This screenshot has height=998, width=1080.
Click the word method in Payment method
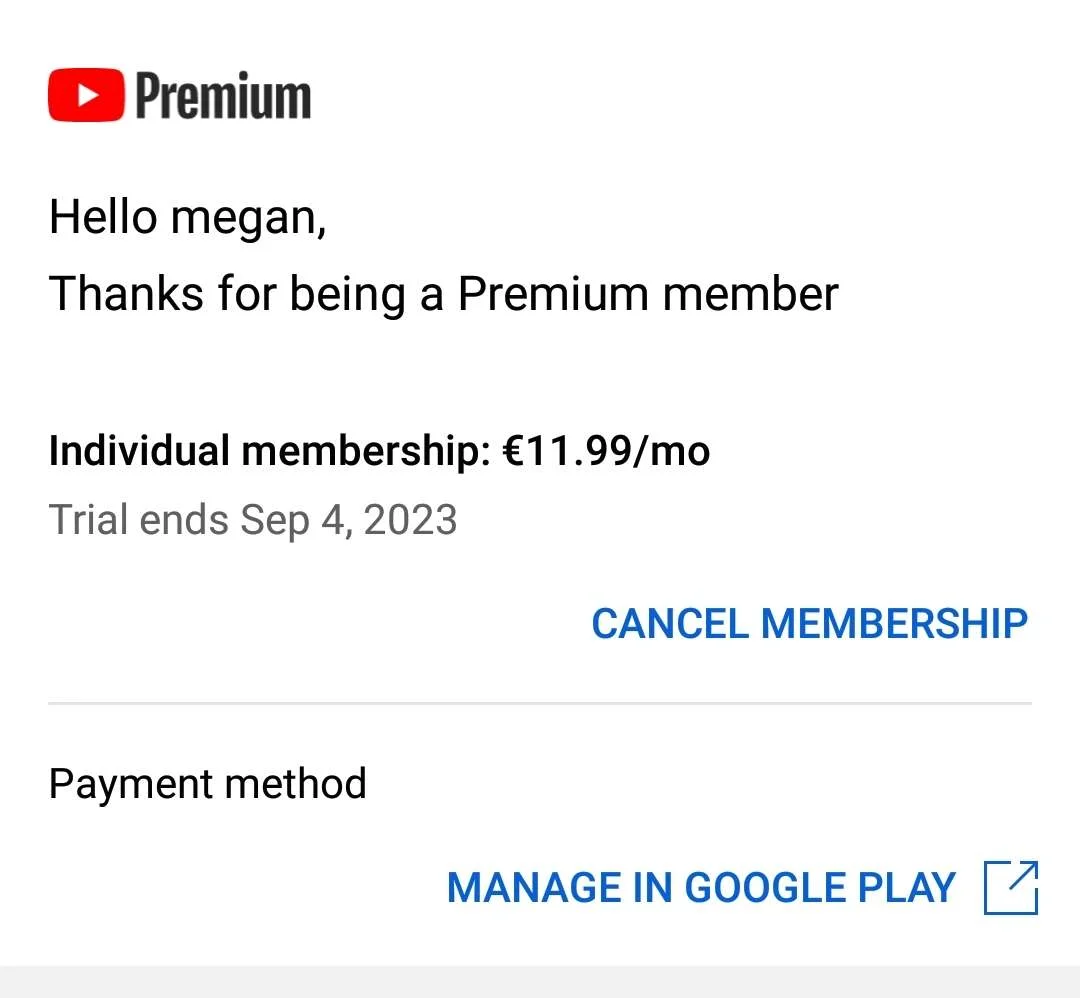point(295,783)
